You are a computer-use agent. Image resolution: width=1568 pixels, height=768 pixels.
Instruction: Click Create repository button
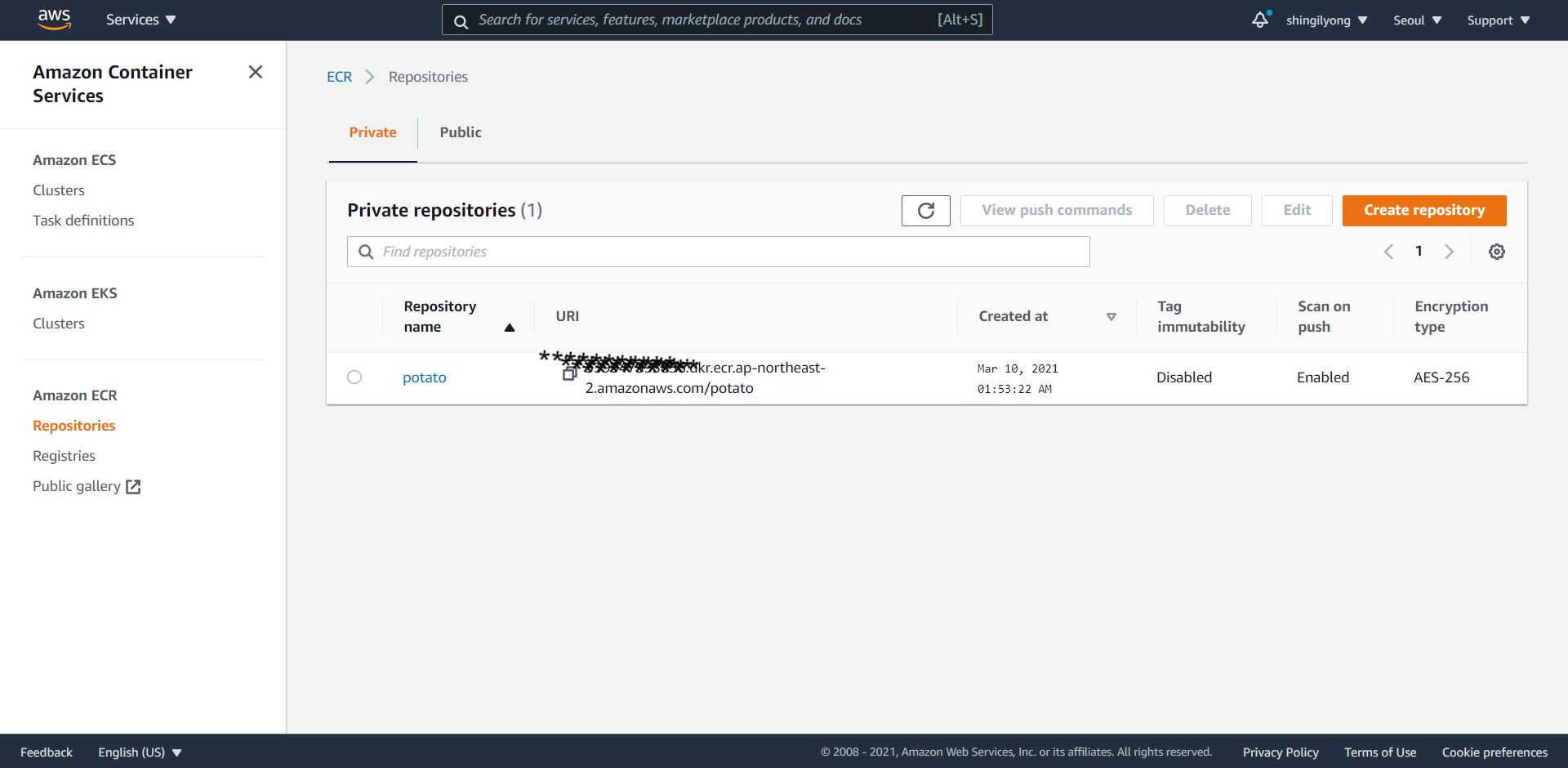(1424, 211)
